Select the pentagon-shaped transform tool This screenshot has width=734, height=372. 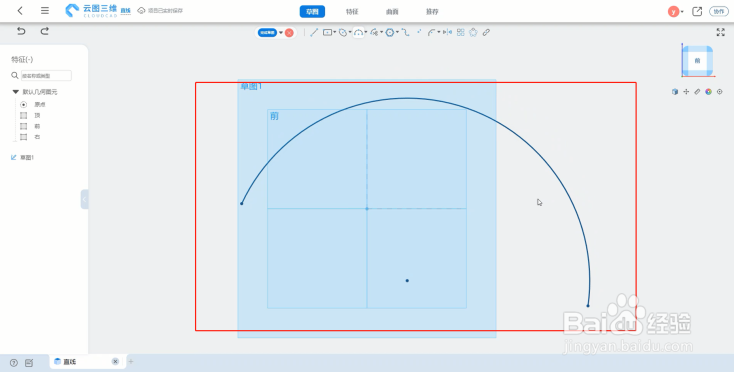pos(473,32)
